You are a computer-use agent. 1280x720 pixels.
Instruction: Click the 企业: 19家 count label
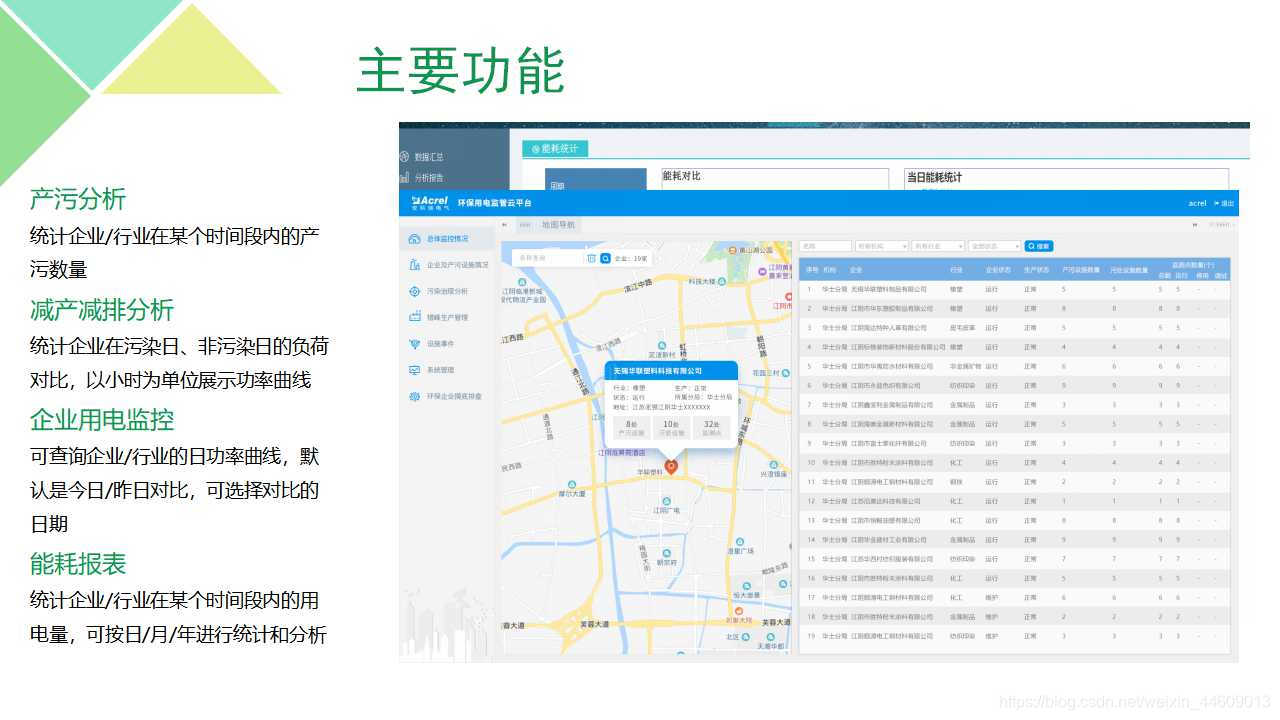631,258
